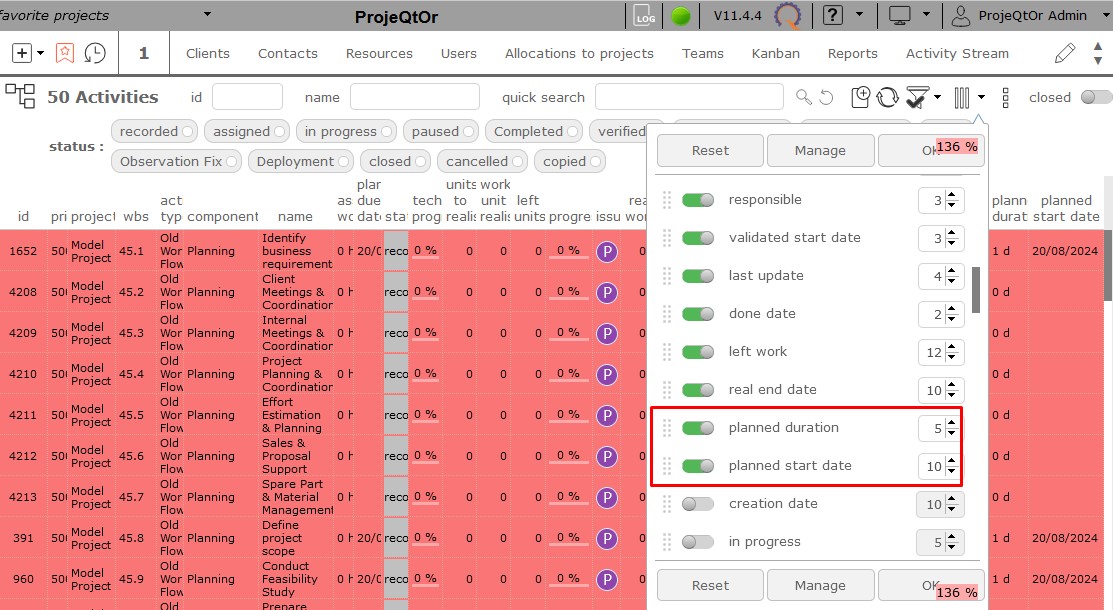Toggle off last update column
1113x610 pixels.
coord(698,276)
